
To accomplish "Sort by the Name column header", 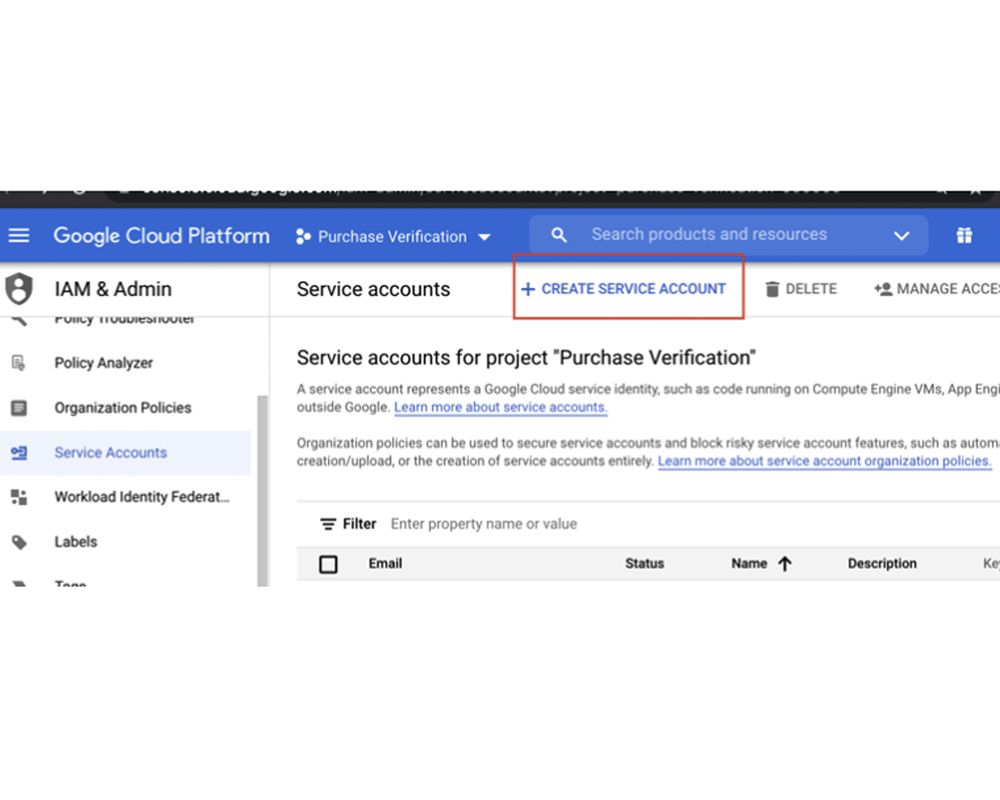I will coord(749,563).
